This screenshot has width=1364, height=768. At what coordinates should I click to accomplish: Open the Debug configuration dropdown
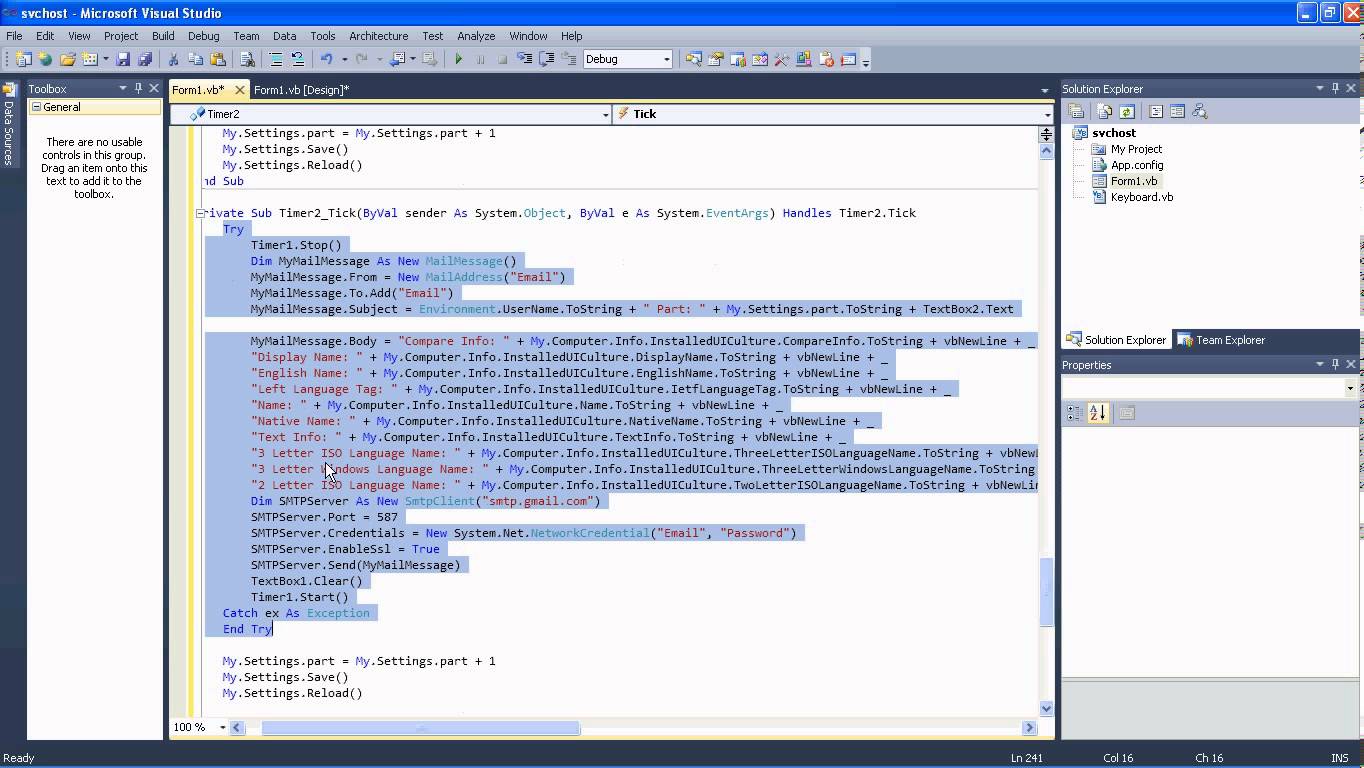pos(666,59)
